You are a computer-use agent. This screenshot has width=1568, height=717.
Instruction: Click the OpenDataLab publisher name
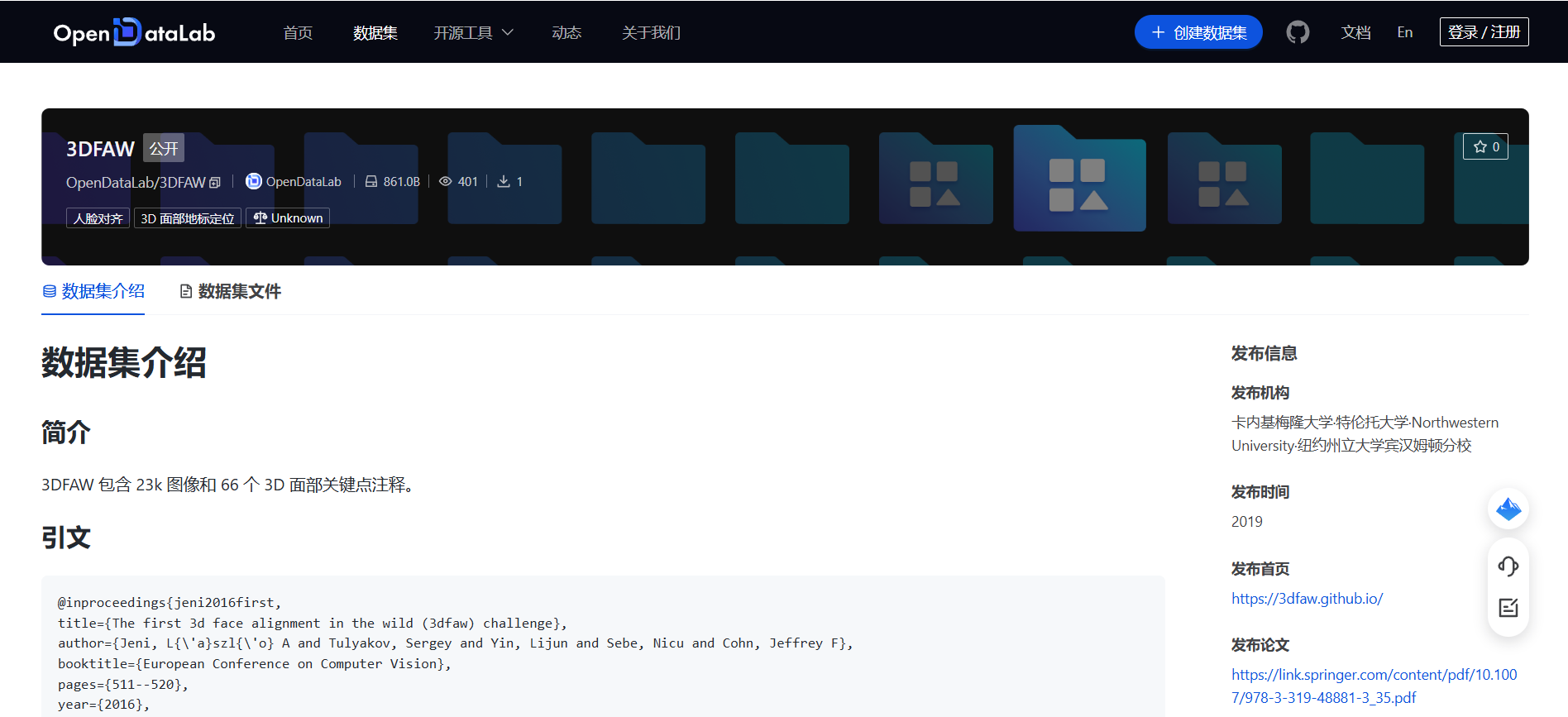[x=304, y=182]
